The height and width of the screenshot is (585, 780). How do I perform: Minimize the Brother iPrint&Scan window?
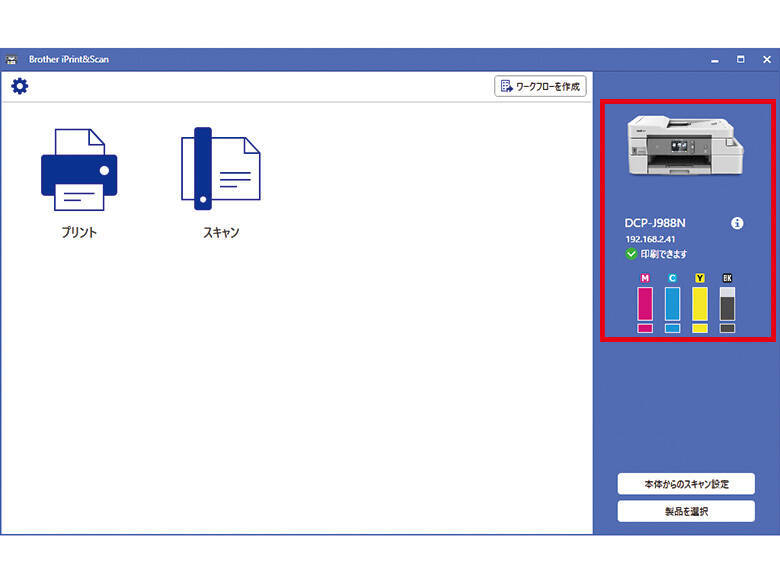click(715, 60)
